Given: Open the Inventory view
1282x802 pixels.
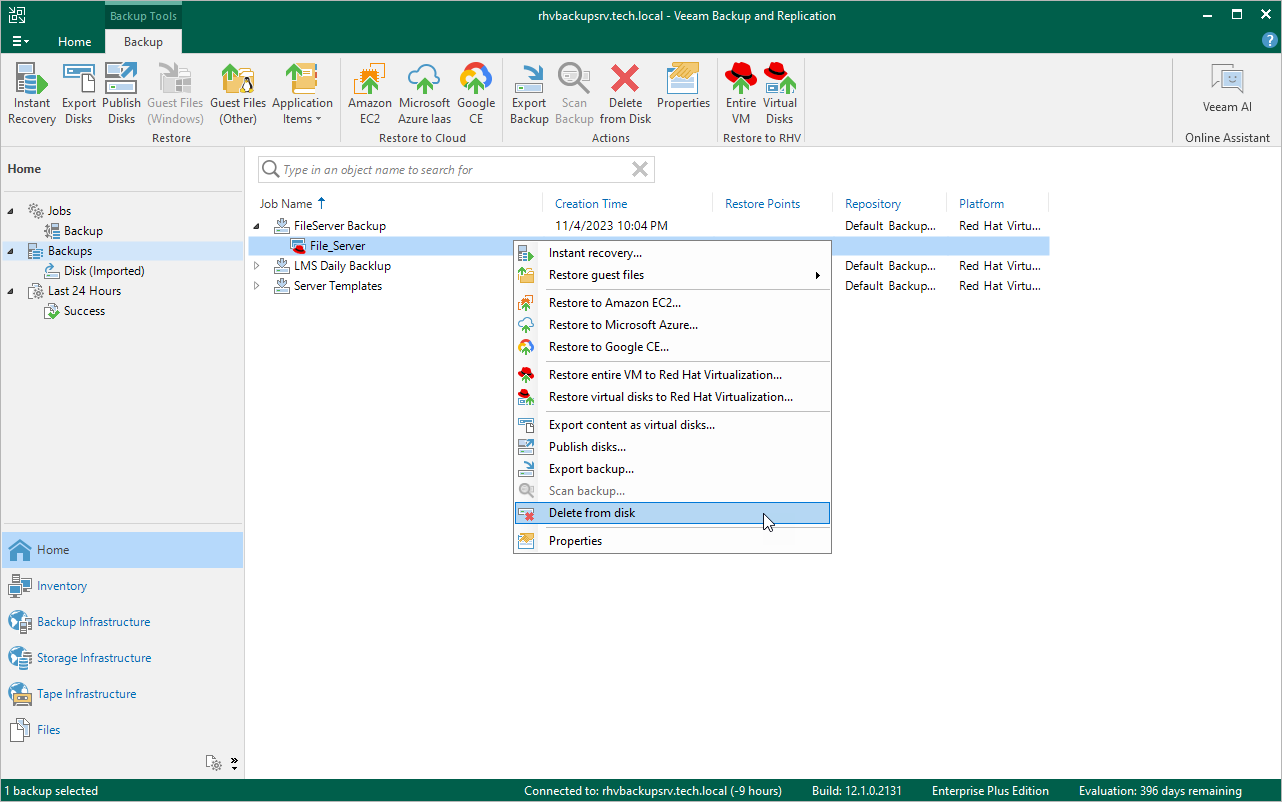Looking at the screenshot, I should (122, 586).
